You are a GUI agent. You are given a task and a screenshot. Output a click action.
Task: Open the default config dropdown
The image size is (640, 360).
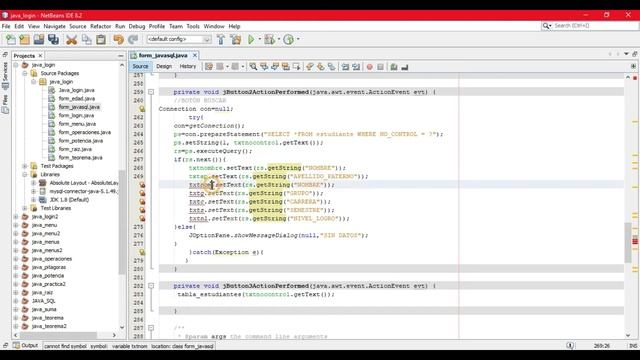(x=179, y=39)
